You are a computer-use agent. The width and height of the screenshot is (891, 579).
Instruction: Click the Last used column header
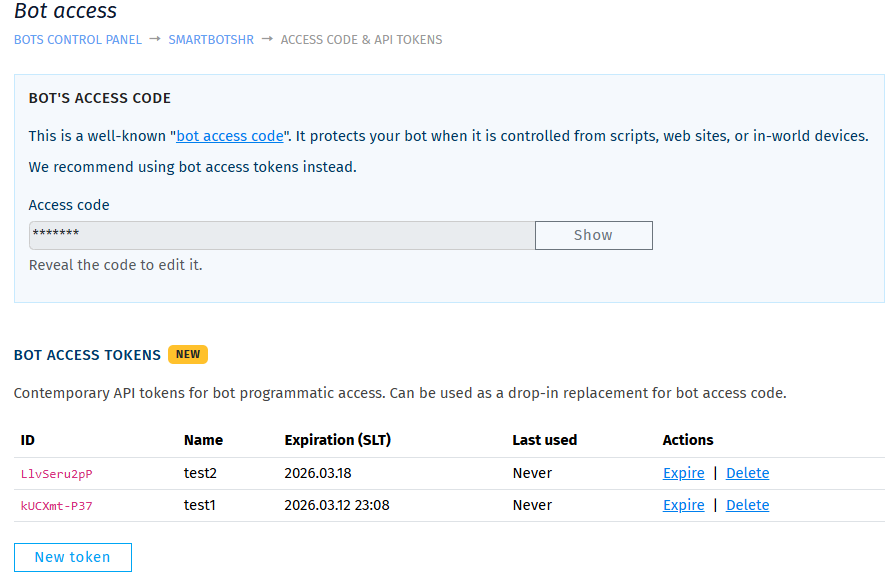[x=544, y=440]
